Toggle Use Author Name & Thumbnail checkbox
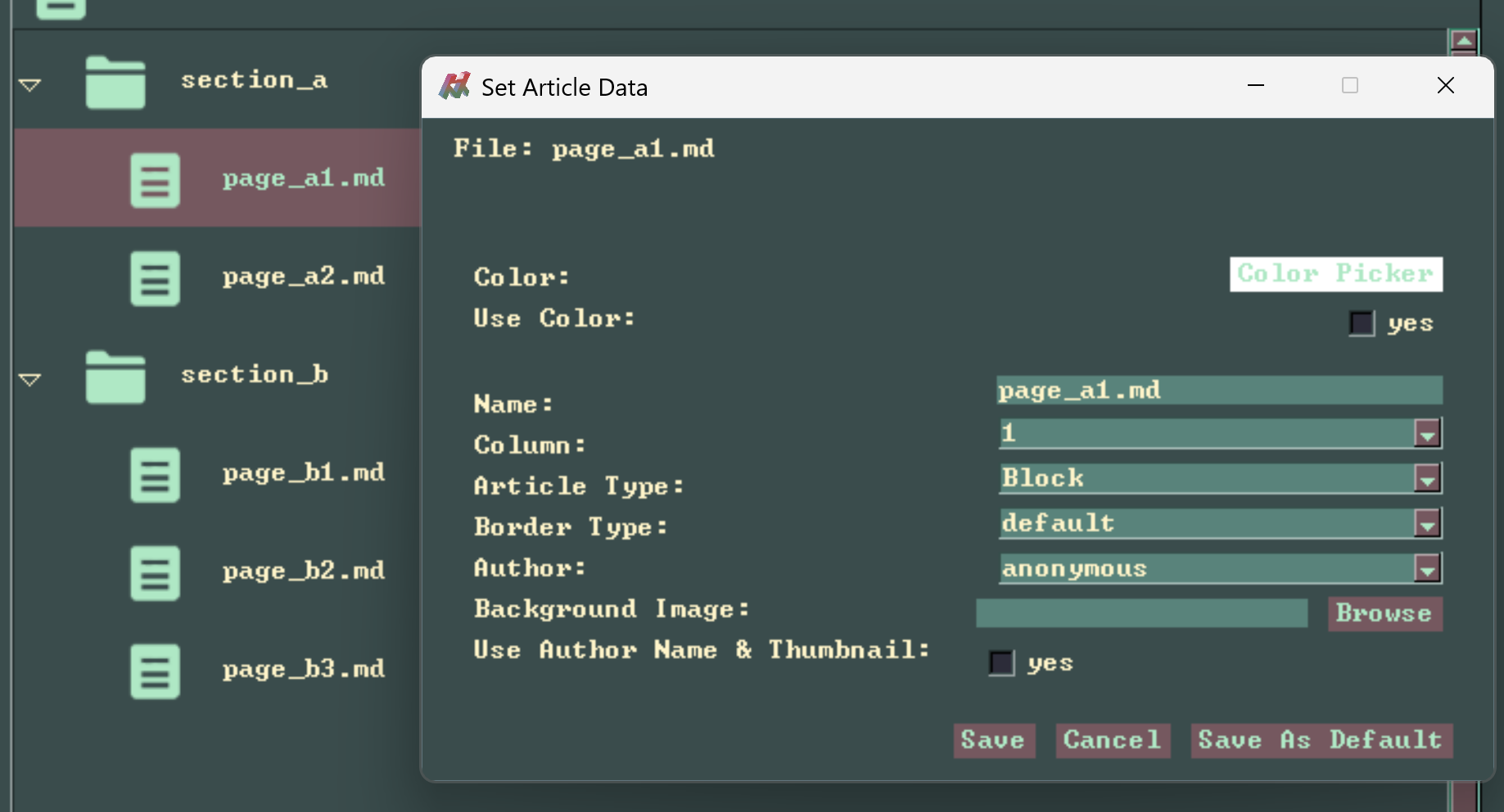 point(1001,662)
